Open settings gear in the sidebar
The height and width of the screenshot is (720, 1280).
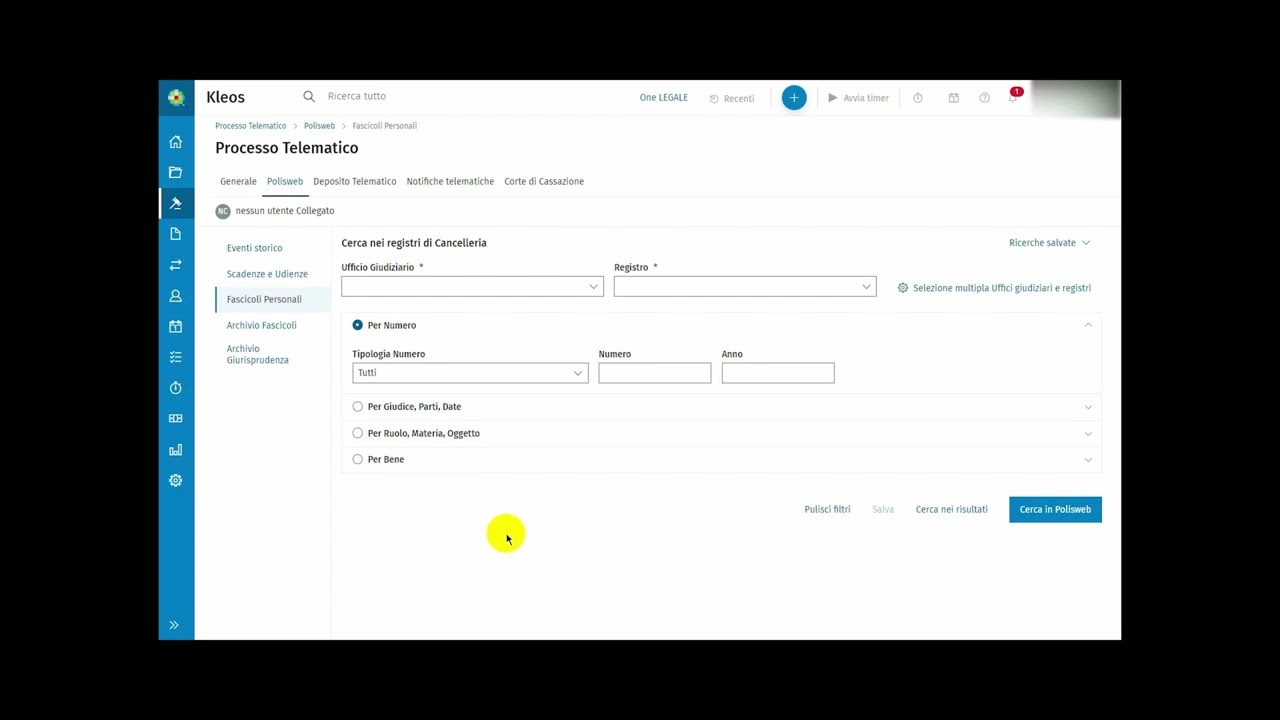pyautogui.click(x=176, y=480)
